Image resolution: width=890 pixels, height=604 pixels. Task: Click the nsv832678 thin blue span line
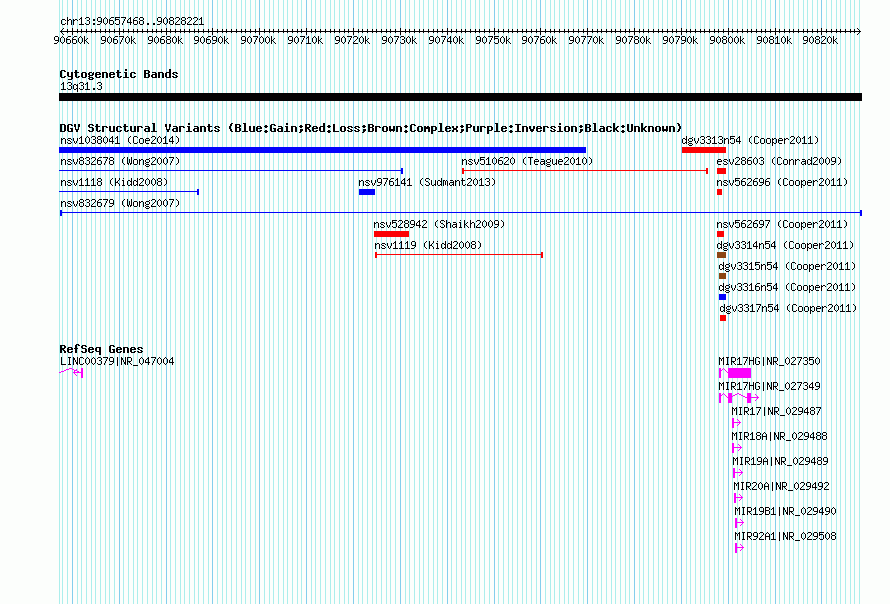click(x=231, y=171)
